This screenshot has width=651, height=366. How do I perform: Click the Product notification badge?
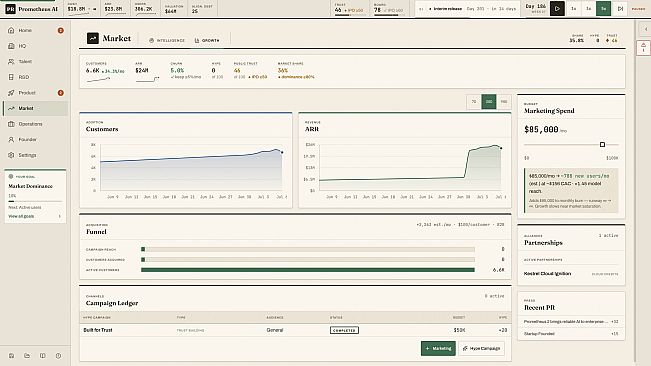point(61,93)
